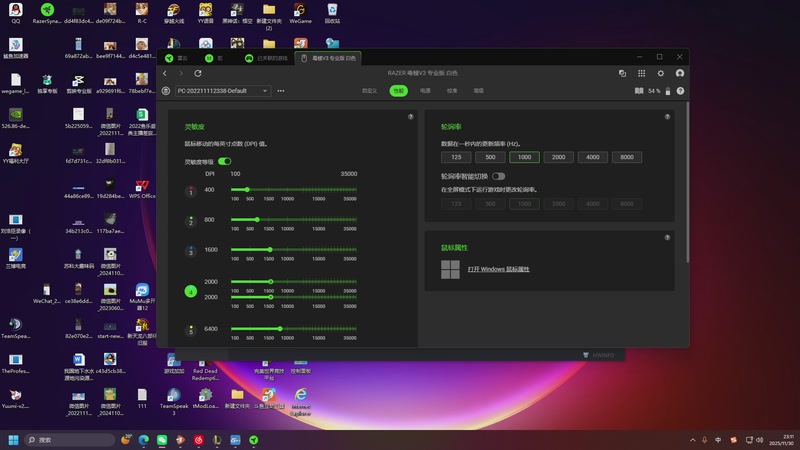This screenshot has width=800, height=450.
Task: Open the WPS Office desktop icon
Action: coord(142,189)
